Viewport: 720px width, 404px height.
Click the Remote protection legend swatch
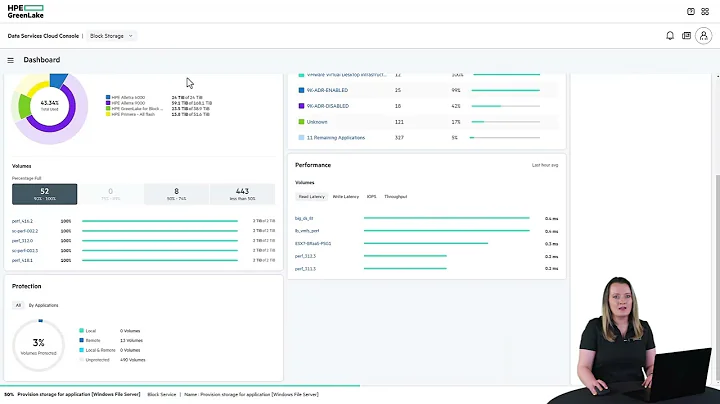tap(81, 340)
